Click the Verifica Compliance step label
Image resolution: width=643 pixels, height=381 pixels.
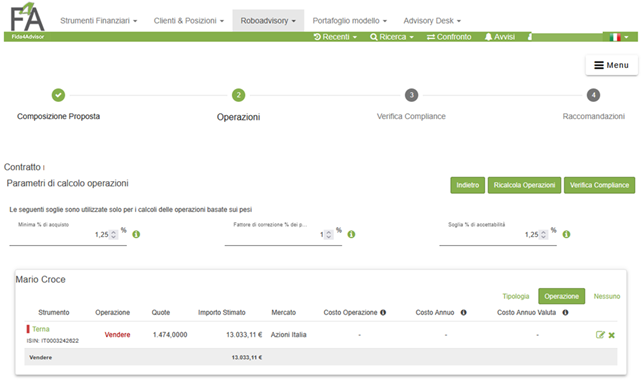pos(411,116)
